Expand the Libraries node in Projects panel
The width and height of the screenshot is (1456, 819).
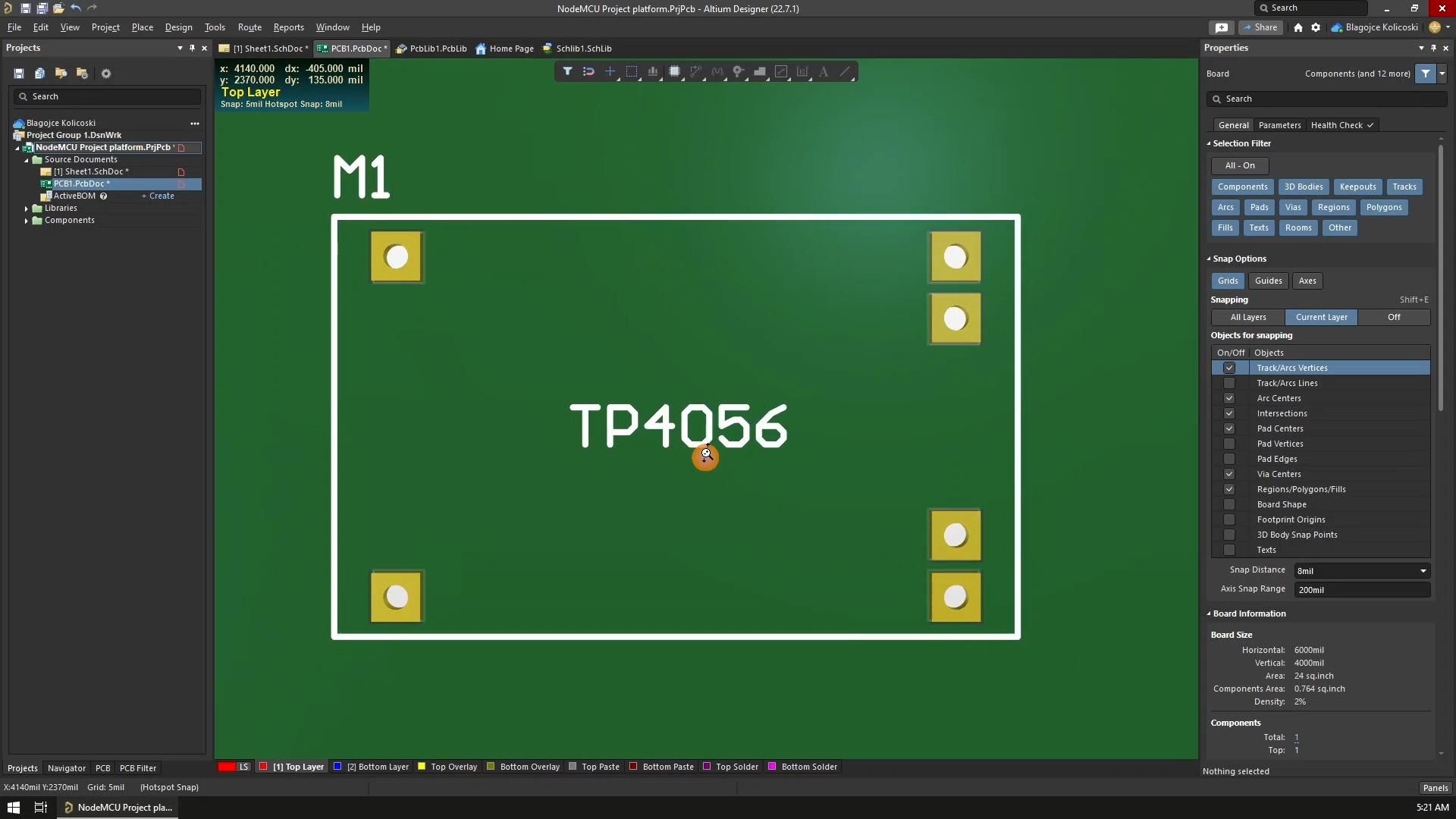click(26, 208)
